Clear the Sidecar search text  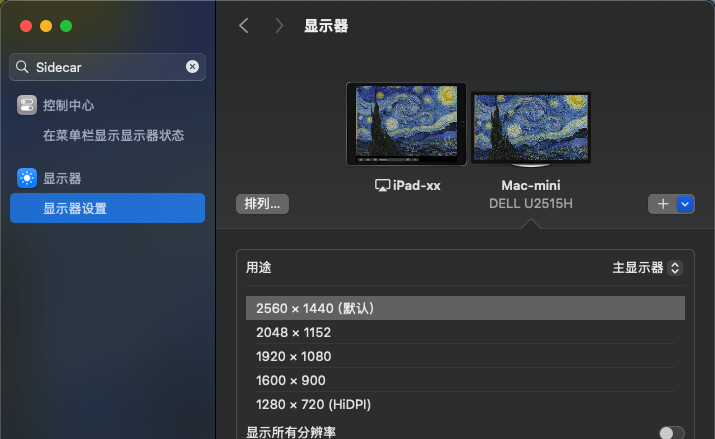pos(192,67)
